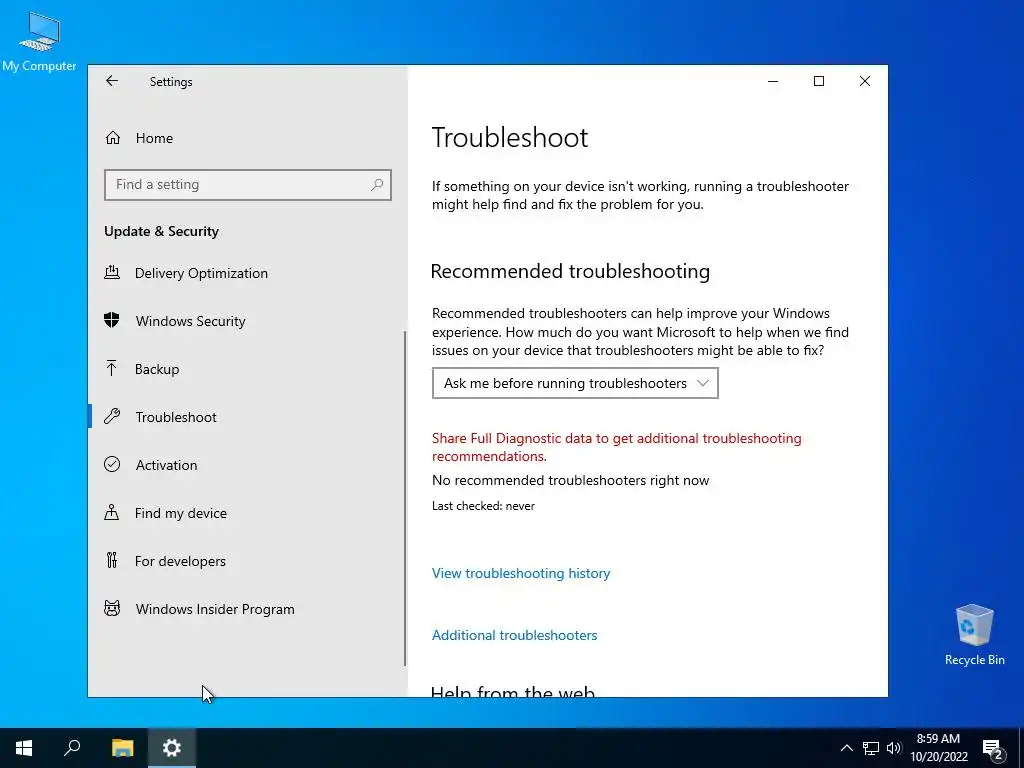This screenshot has width=1024, height=768.
Task: Minimize the Settings window
Action: tap(773, 81)
